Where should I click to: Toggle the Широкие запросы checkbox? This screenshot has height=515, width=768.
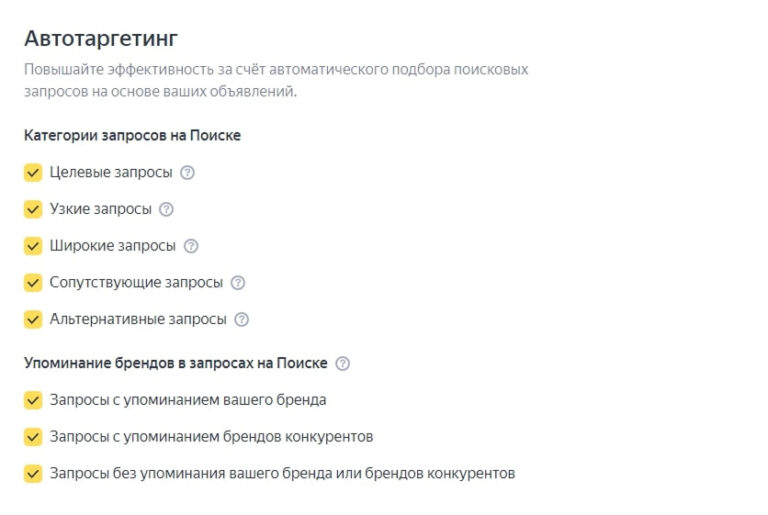click(33, 246)
